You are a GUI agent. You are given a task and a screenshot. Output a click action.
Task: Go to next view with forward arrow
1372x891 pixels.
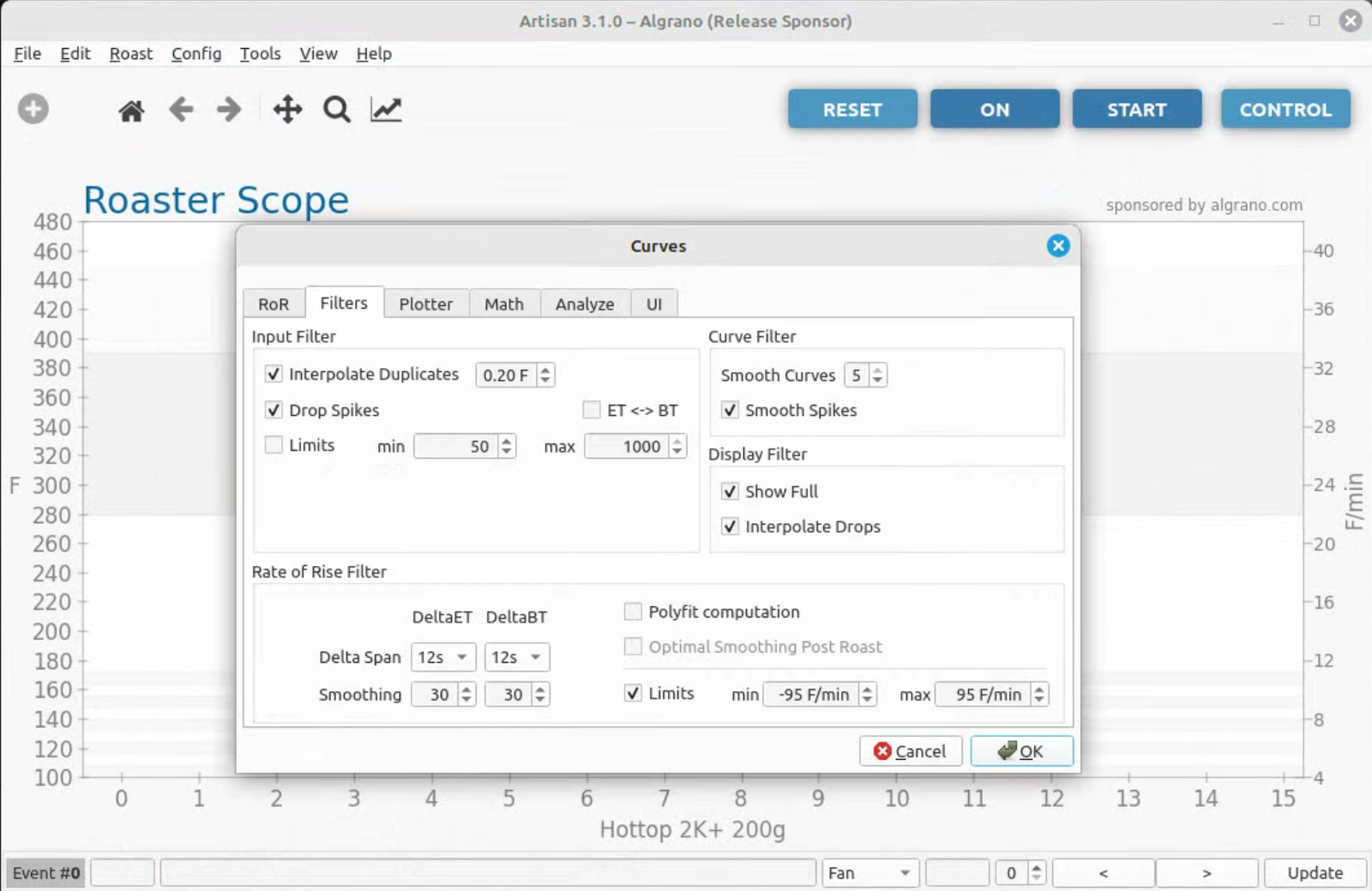point(229,109)
